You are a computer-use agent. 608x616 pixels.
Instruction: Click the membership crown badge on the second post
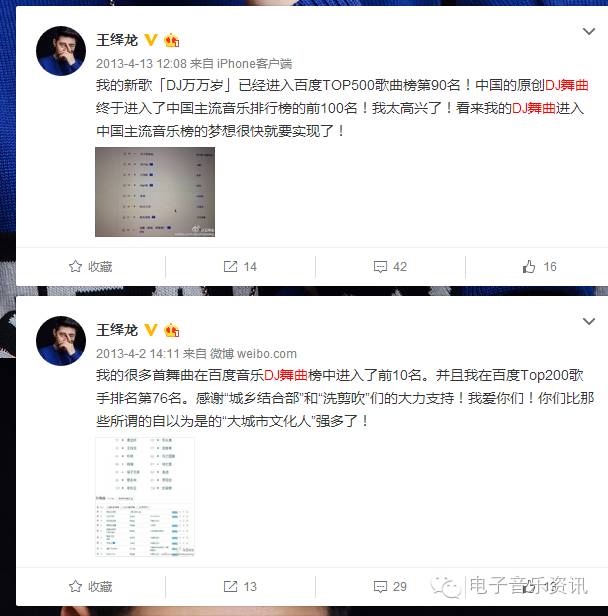pyautogui.click(x=172, y=330)
